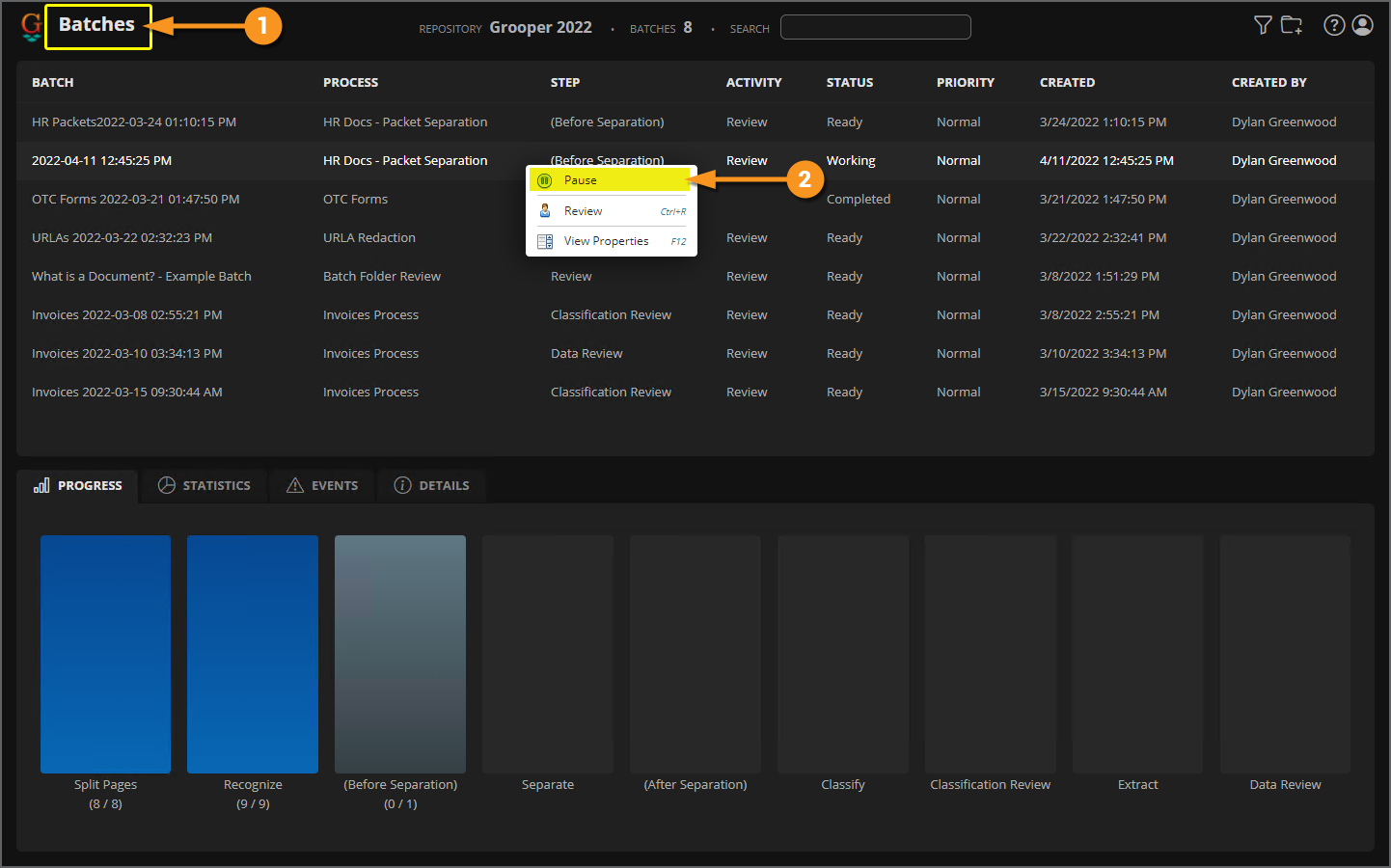Open the user account profile icon
This screenshot has height=868, width=1391.
point(1362,25)
